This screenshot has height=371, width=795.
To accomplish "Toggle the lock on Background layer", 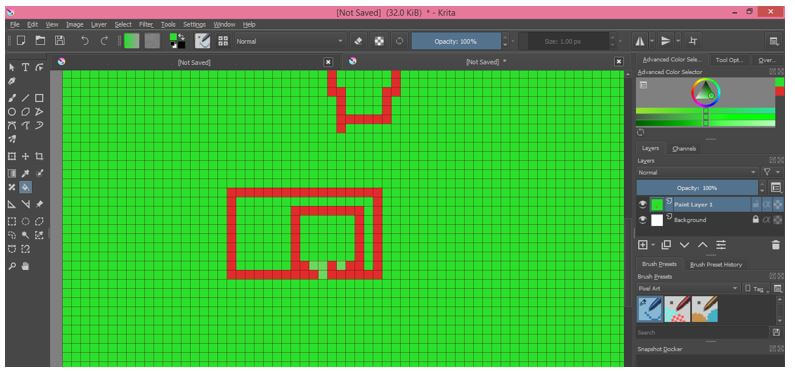I will coord(755,219).
